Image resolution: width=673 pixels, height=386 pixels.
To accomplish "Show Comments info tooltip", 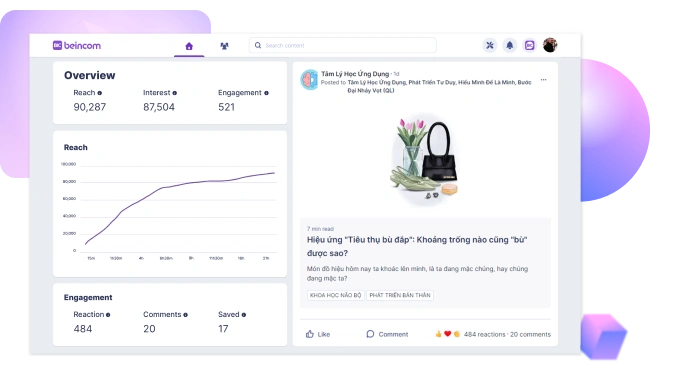I will (185, 315).
